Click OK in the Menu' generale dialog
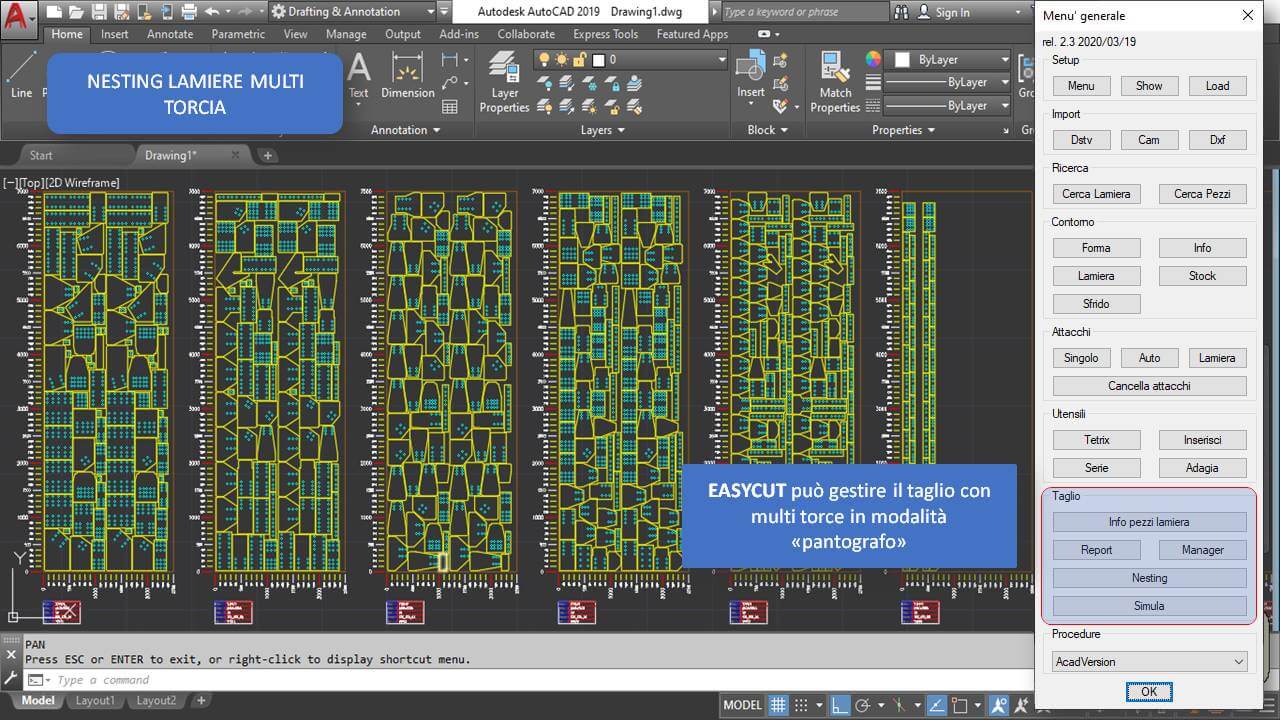 click(x=1149, y=692)
